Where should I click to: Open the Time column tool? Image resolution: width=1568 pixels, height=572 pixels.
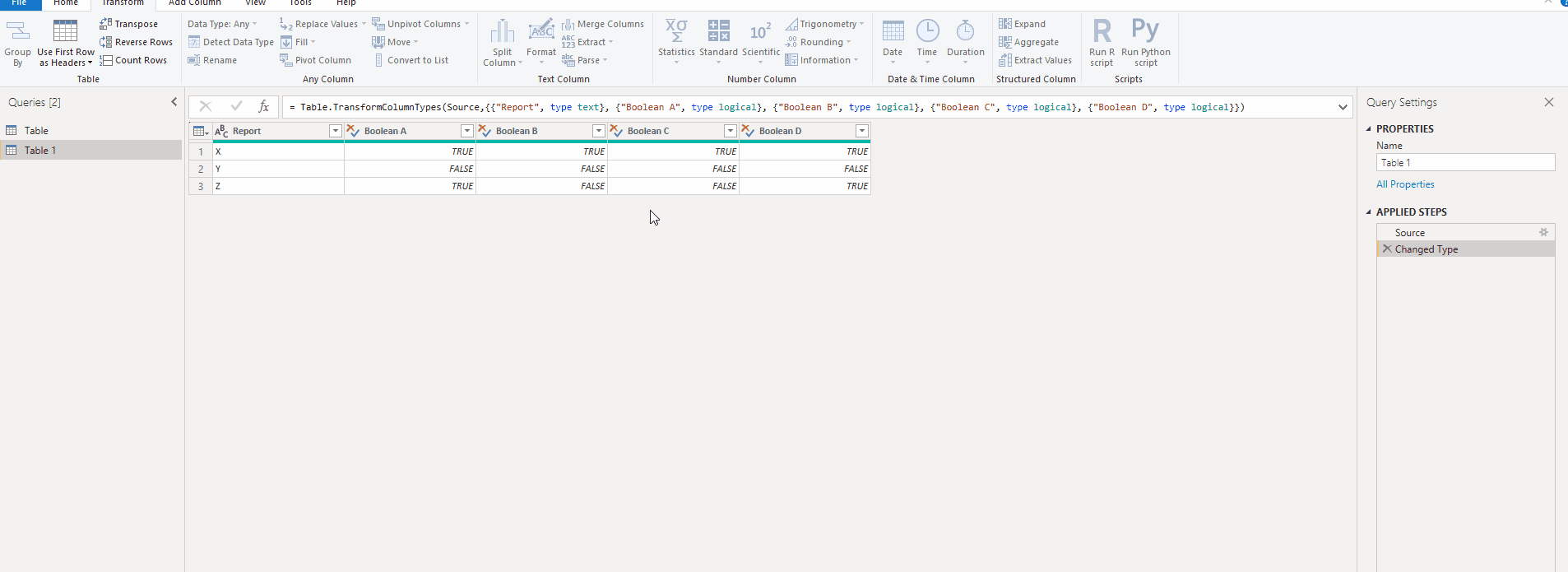pos(927,43)
